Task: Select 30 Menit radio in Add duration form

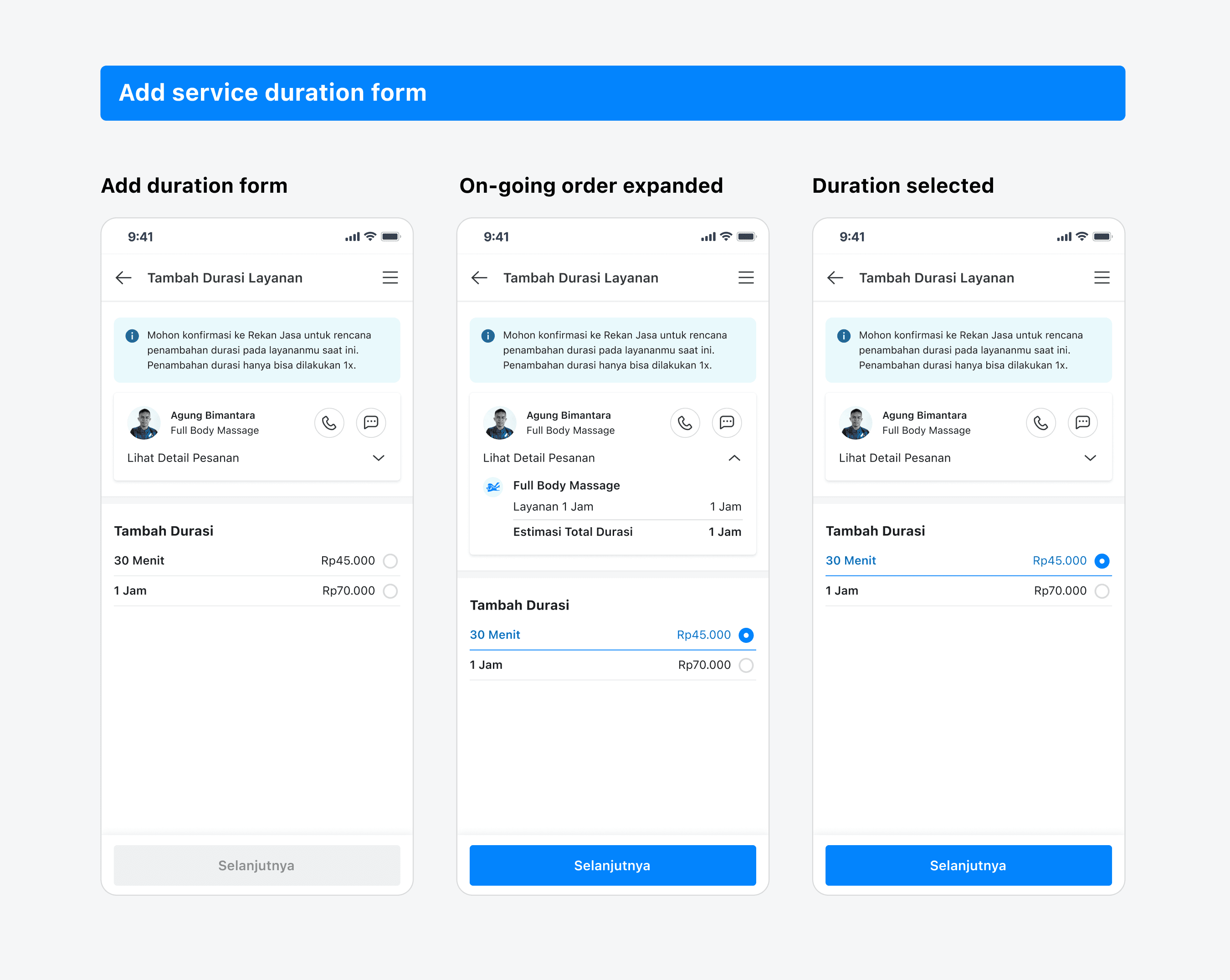Action: (x=390, y=561)
